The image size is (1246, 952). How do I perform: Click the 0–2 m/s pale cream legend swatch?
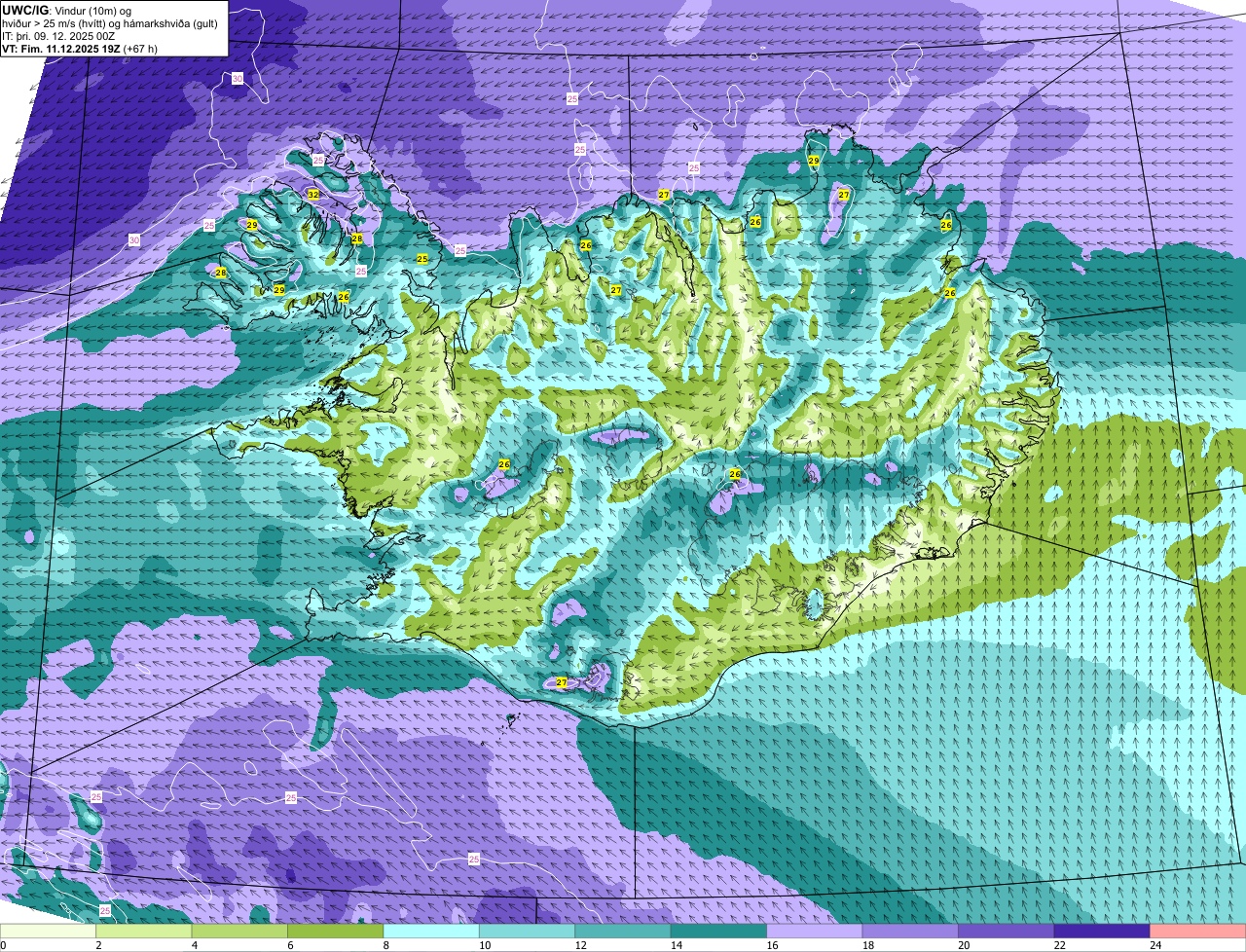coord(49,932)
